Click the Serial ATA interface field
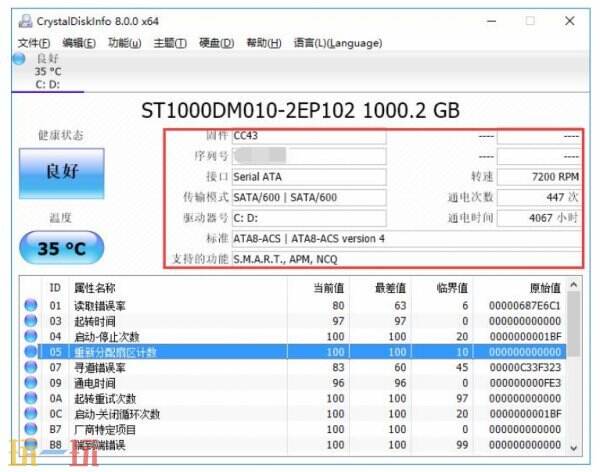The image size is (600, 472). 309,177
